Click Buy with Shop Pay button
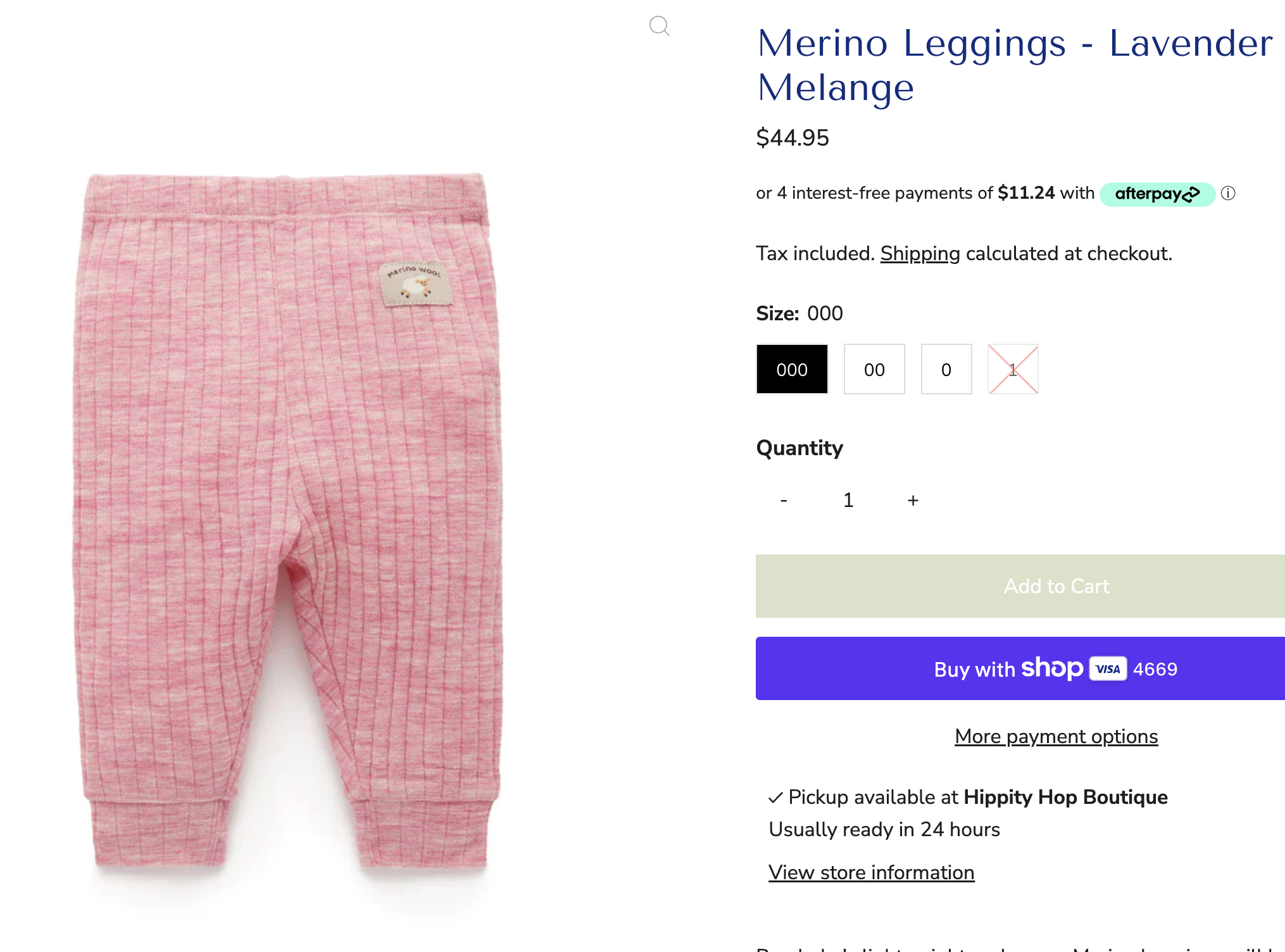This screenshot has height=952, width=1285. click(1020, 668)
